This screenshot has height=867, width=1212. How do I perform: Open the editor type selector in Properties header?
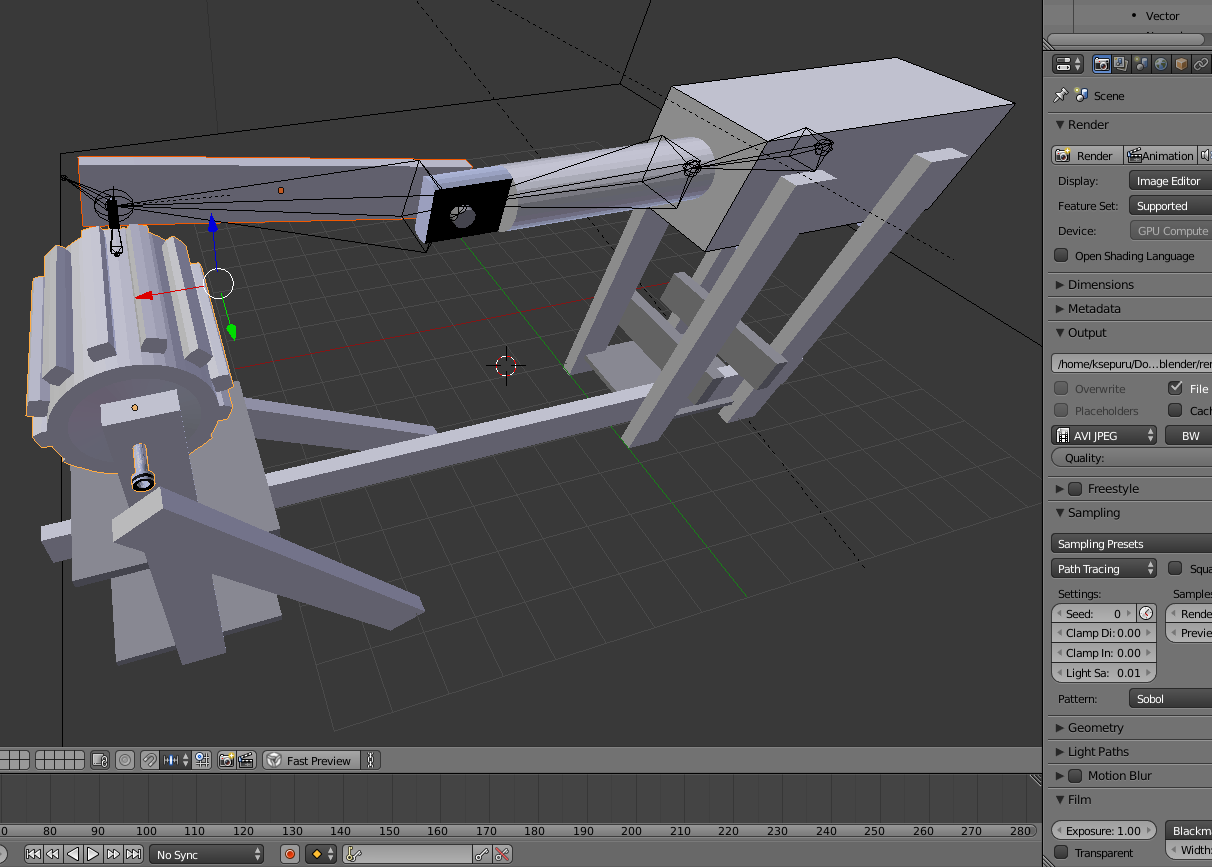tap(1064, 63)
